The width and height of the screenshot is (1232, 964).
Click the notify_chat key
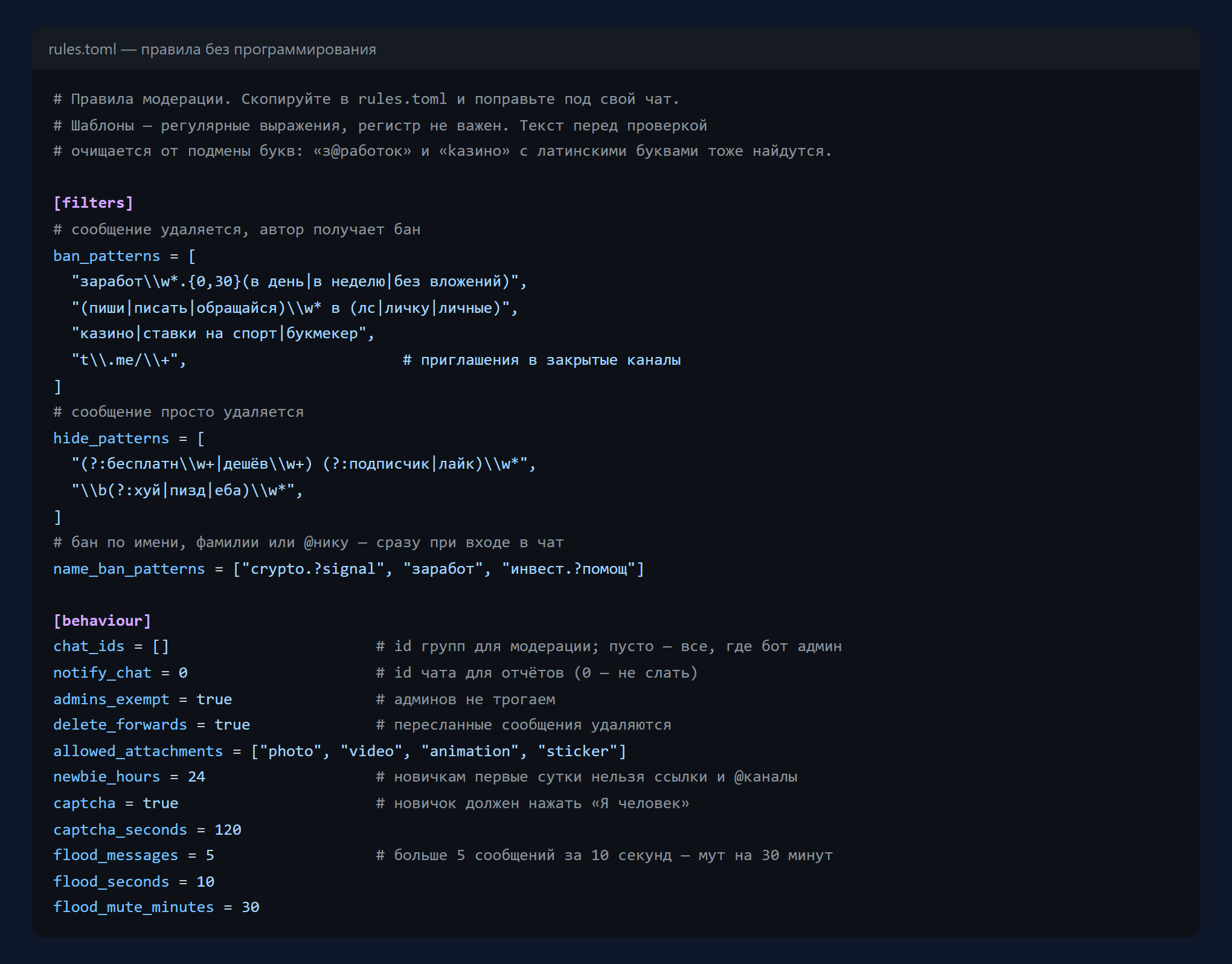click(x=102, y=673)
